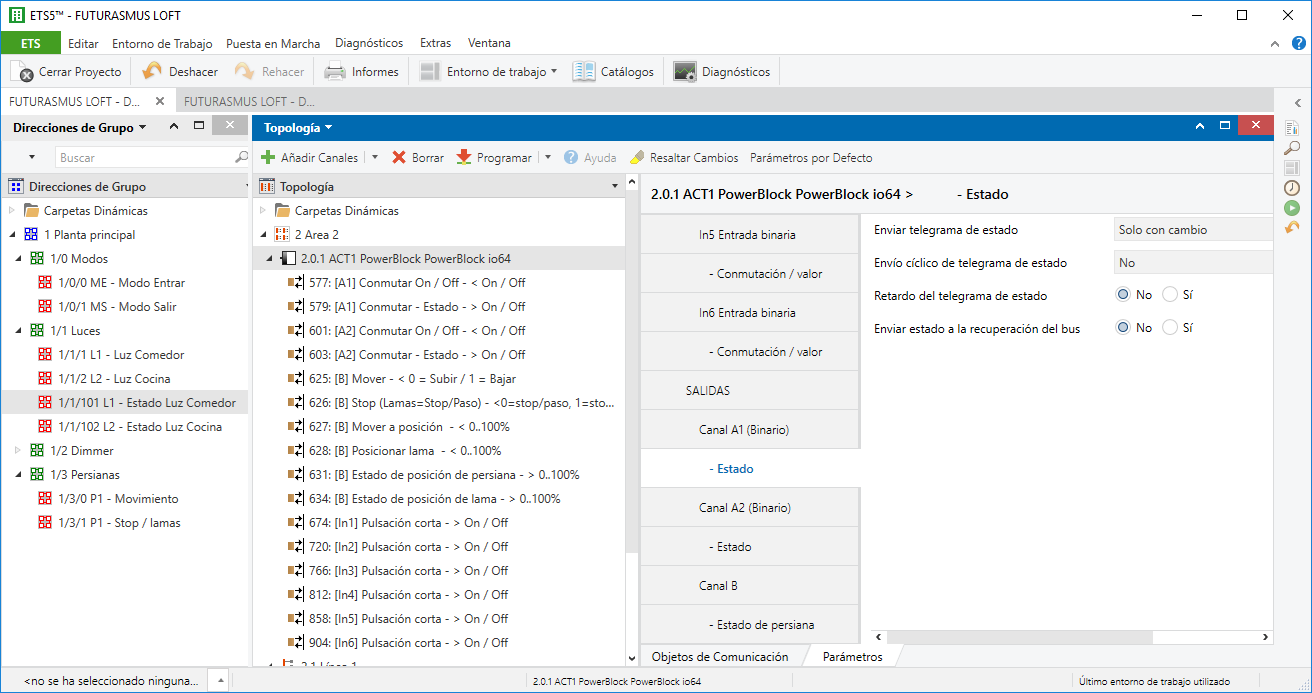Click Resaltar Cambios highlighter icon
Viewport: 1312px width, 693px height.
(637, 158)
